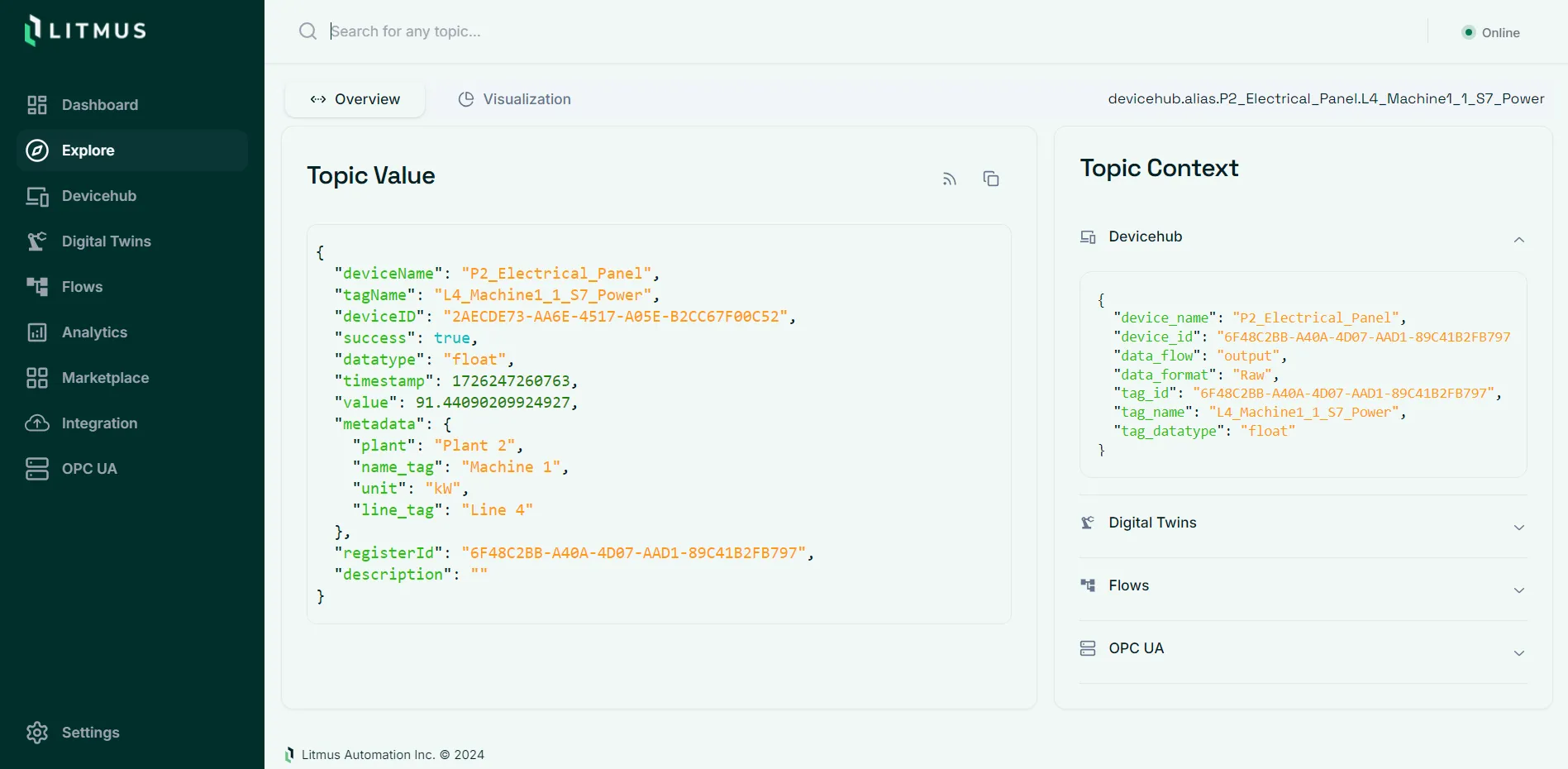The width and height of the screenshot is (1568, 769).
Task: Click the timestamp 1726247260763
Action: (511, 381)
